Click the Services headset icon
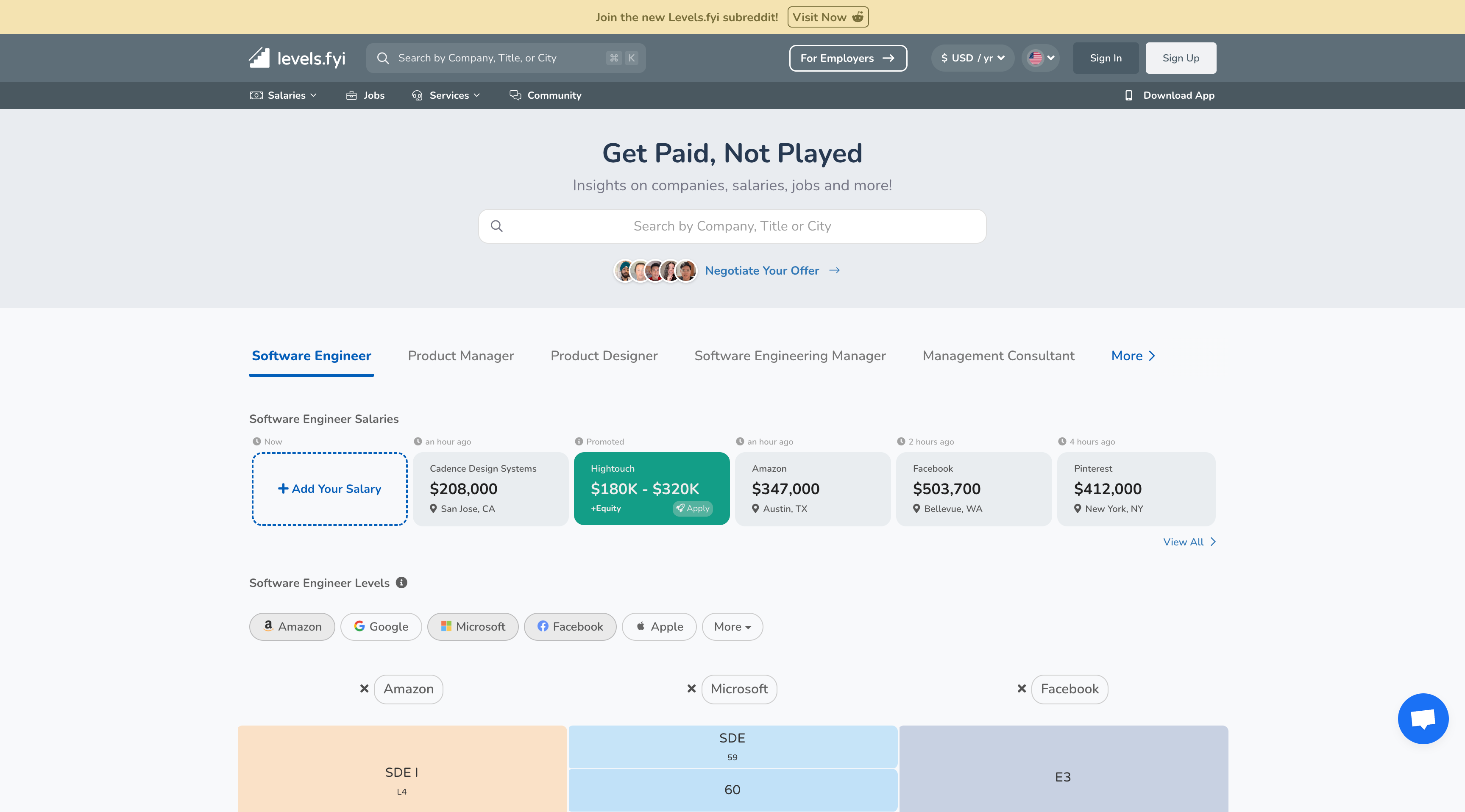Viewport: 1465px width, 812px height. coord(417,95)
